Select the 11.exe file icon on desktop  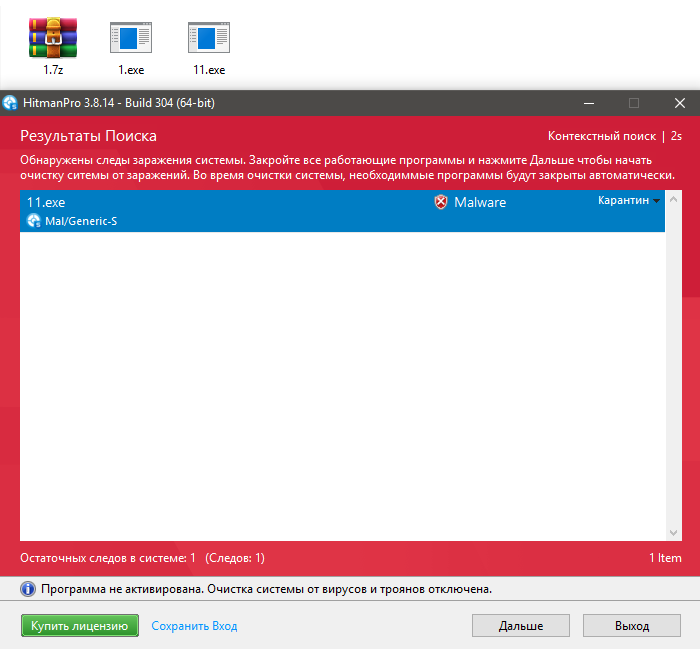tap(209, 37)
